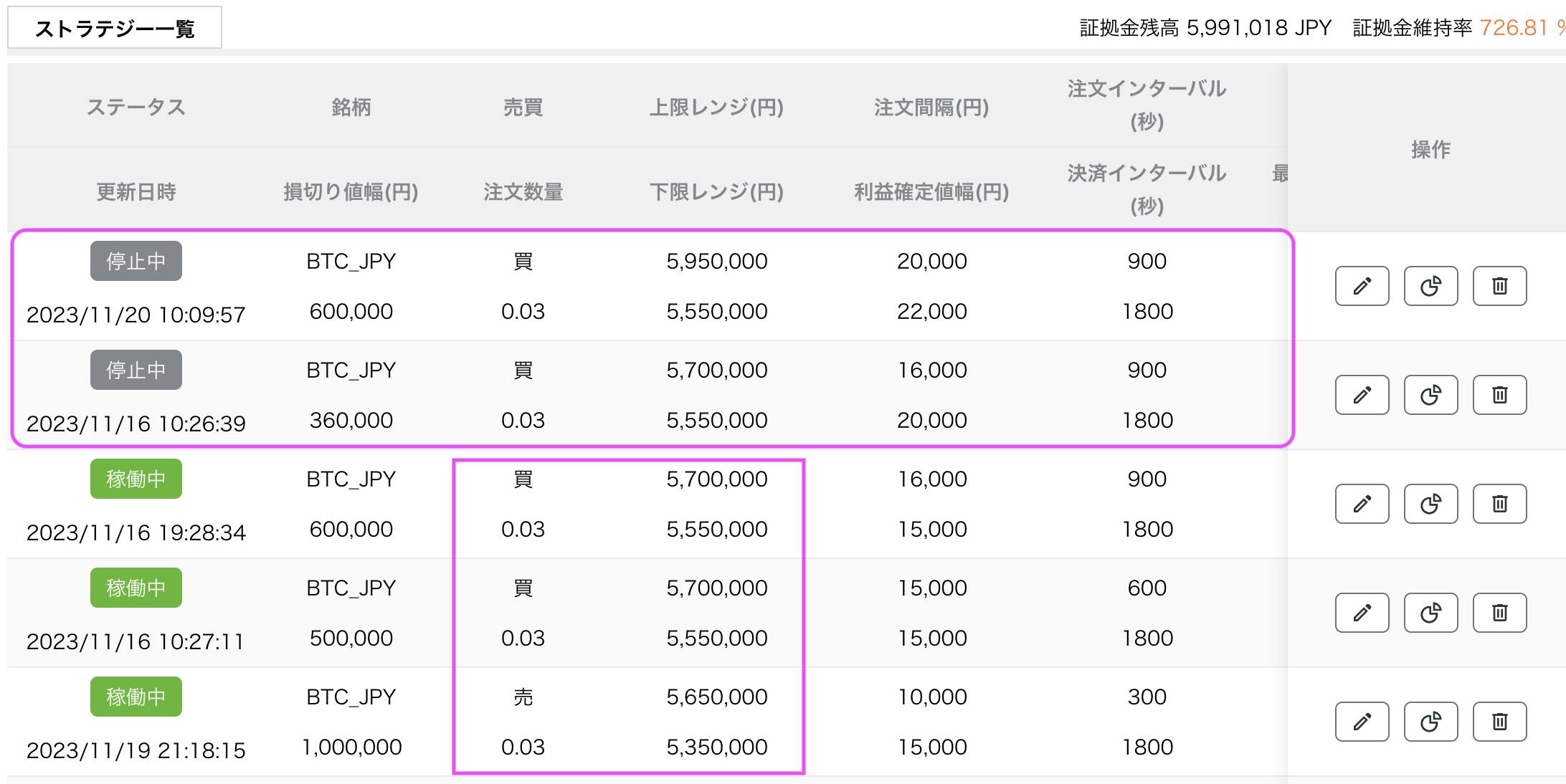Delete the running strategy from 2023/11/16 19:28
The image size is (1566, 784).
1499,504
